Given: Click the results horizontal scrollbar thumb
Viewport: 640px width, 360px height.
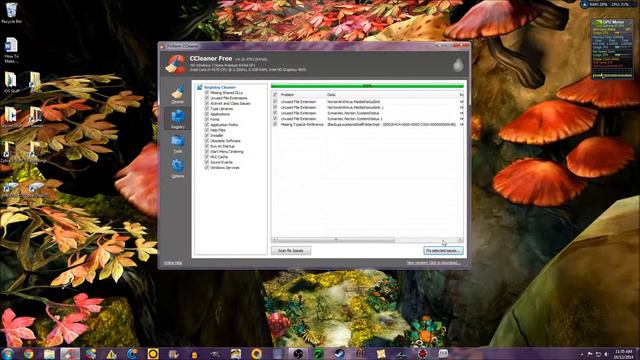Looking at the screenshot, I should pos(336,240).
